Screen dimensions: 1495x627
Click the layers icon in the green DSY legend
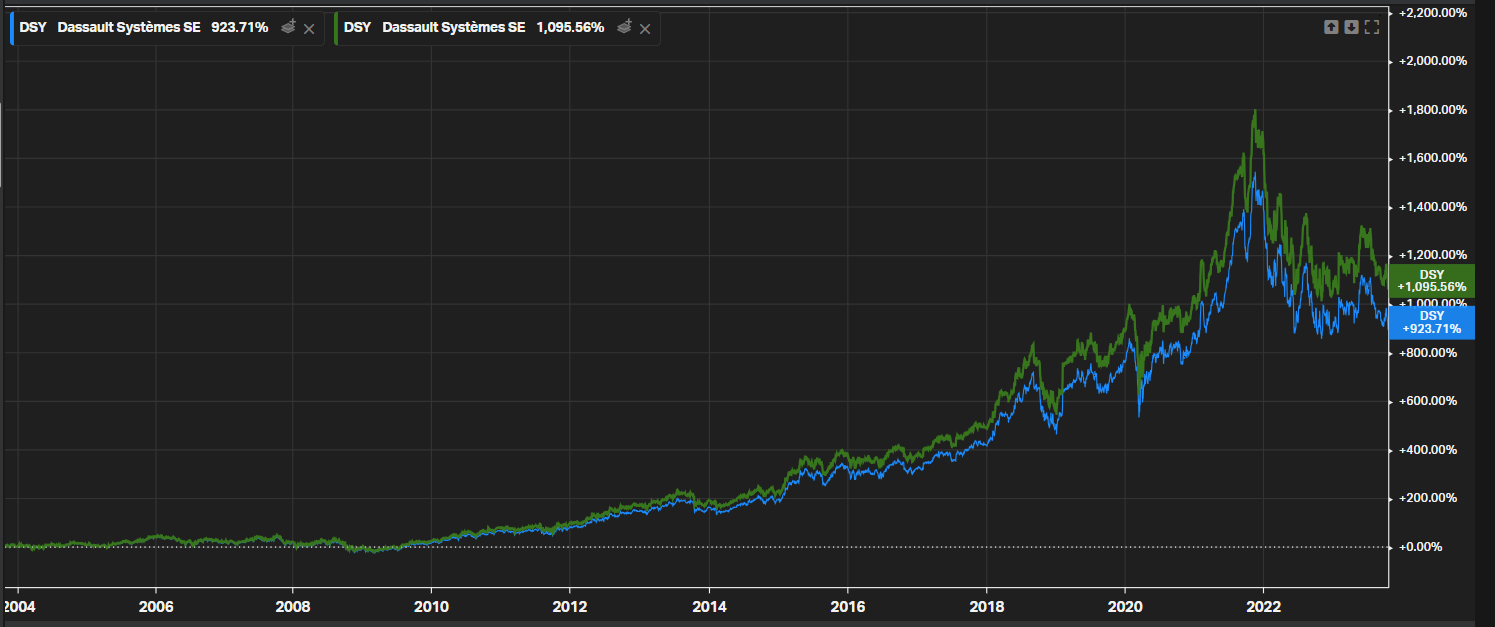624,28
